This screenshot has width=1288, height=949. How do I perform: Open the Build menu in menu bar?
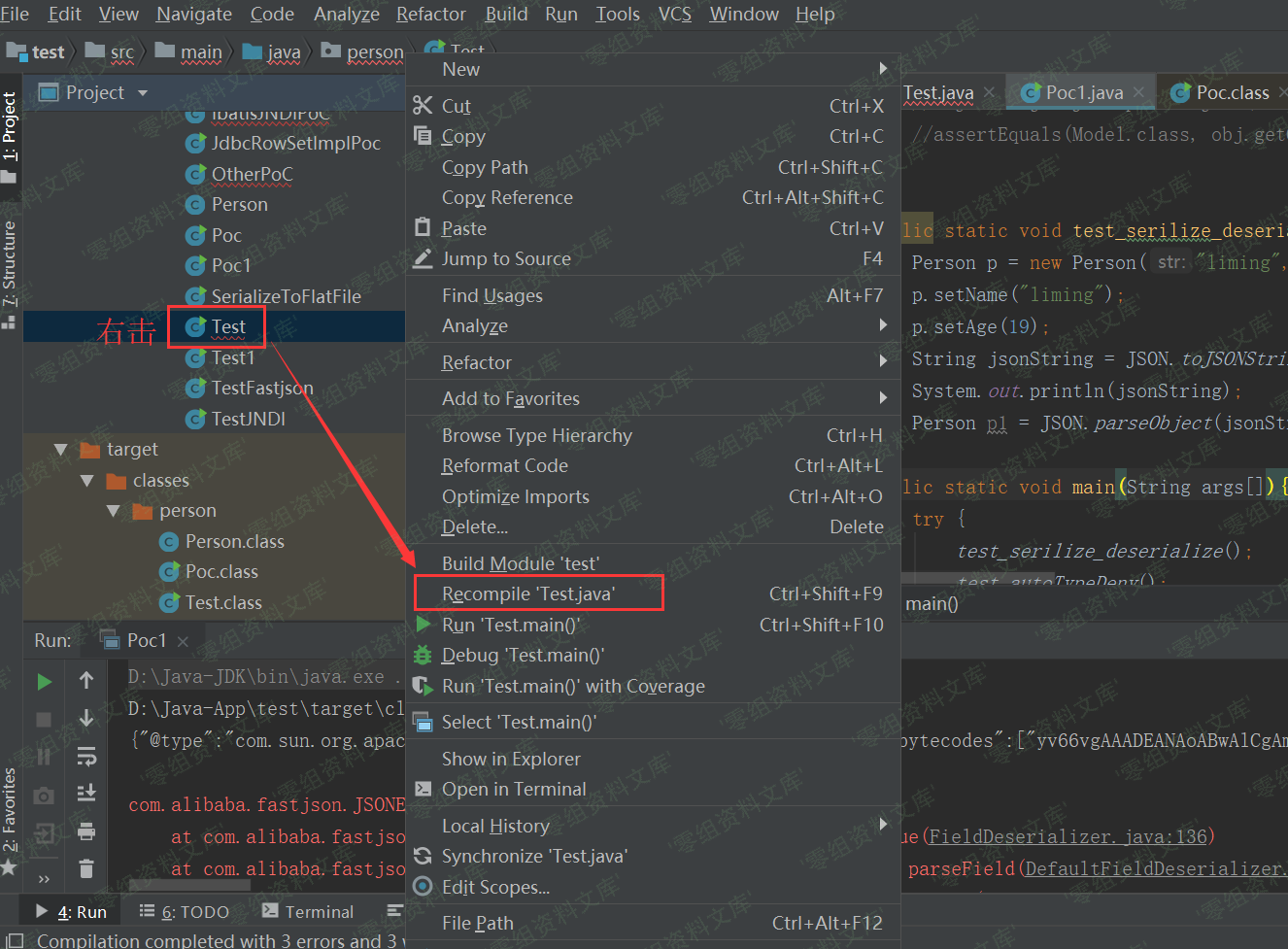tap(506, 14)
